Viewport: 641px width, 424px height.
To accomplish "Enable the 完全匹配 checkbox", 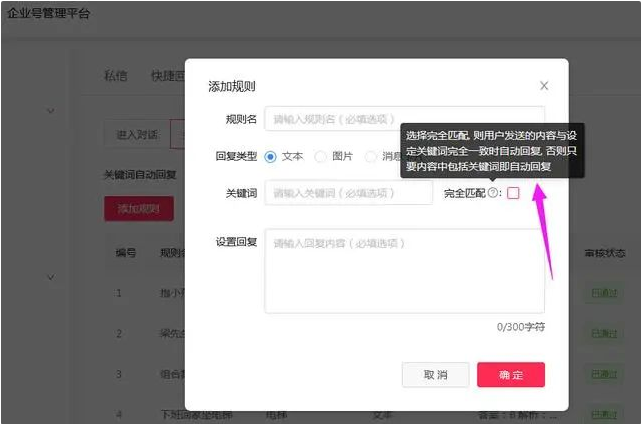I will pos(513,193).
